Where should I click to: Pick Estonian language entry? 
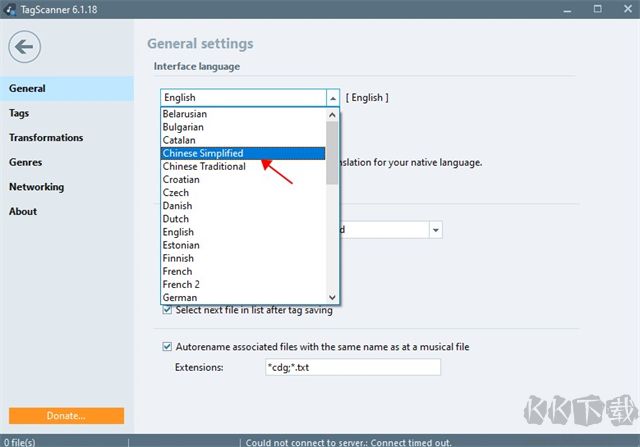[243, 245]
